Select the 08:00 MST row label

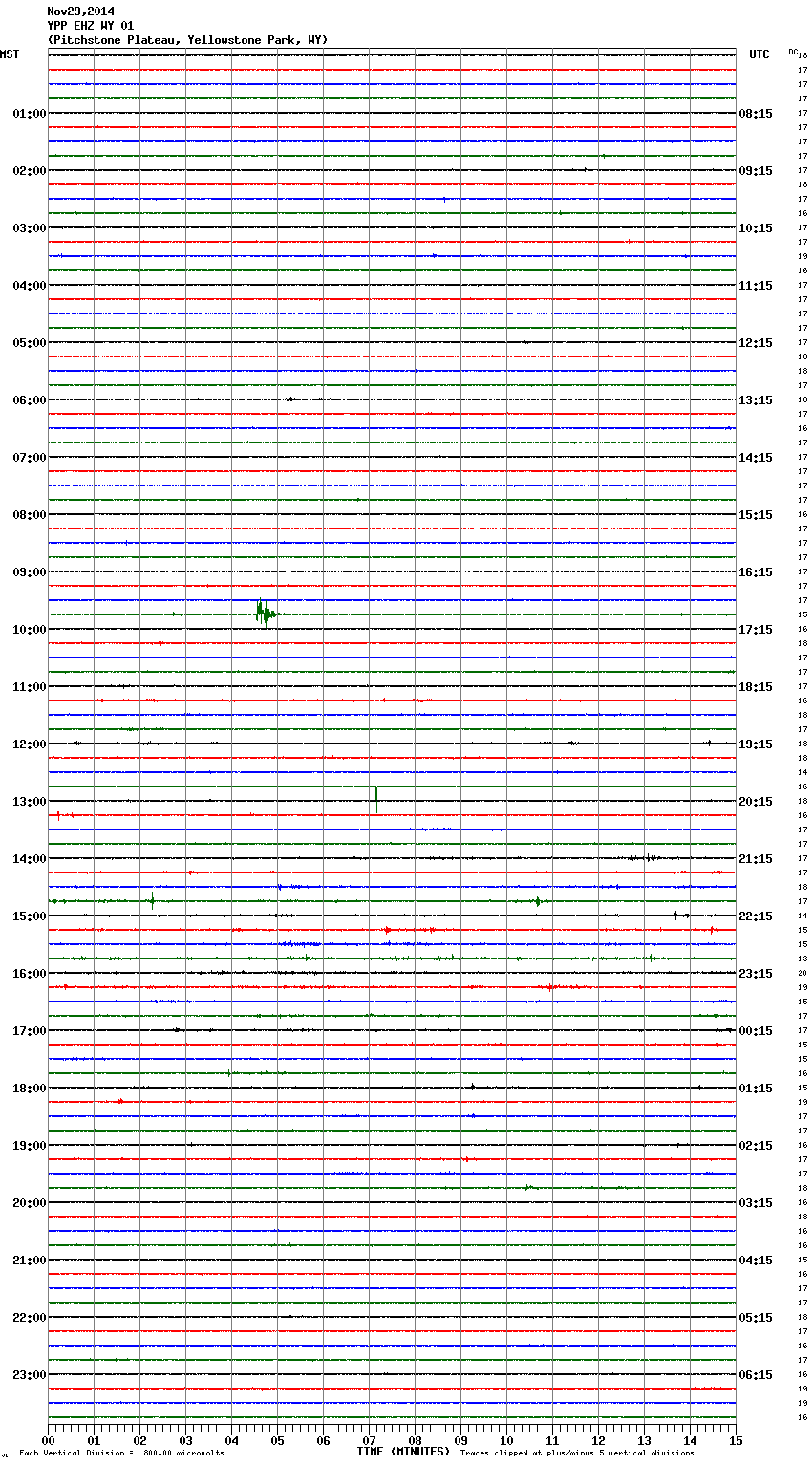tap(30, 515)
